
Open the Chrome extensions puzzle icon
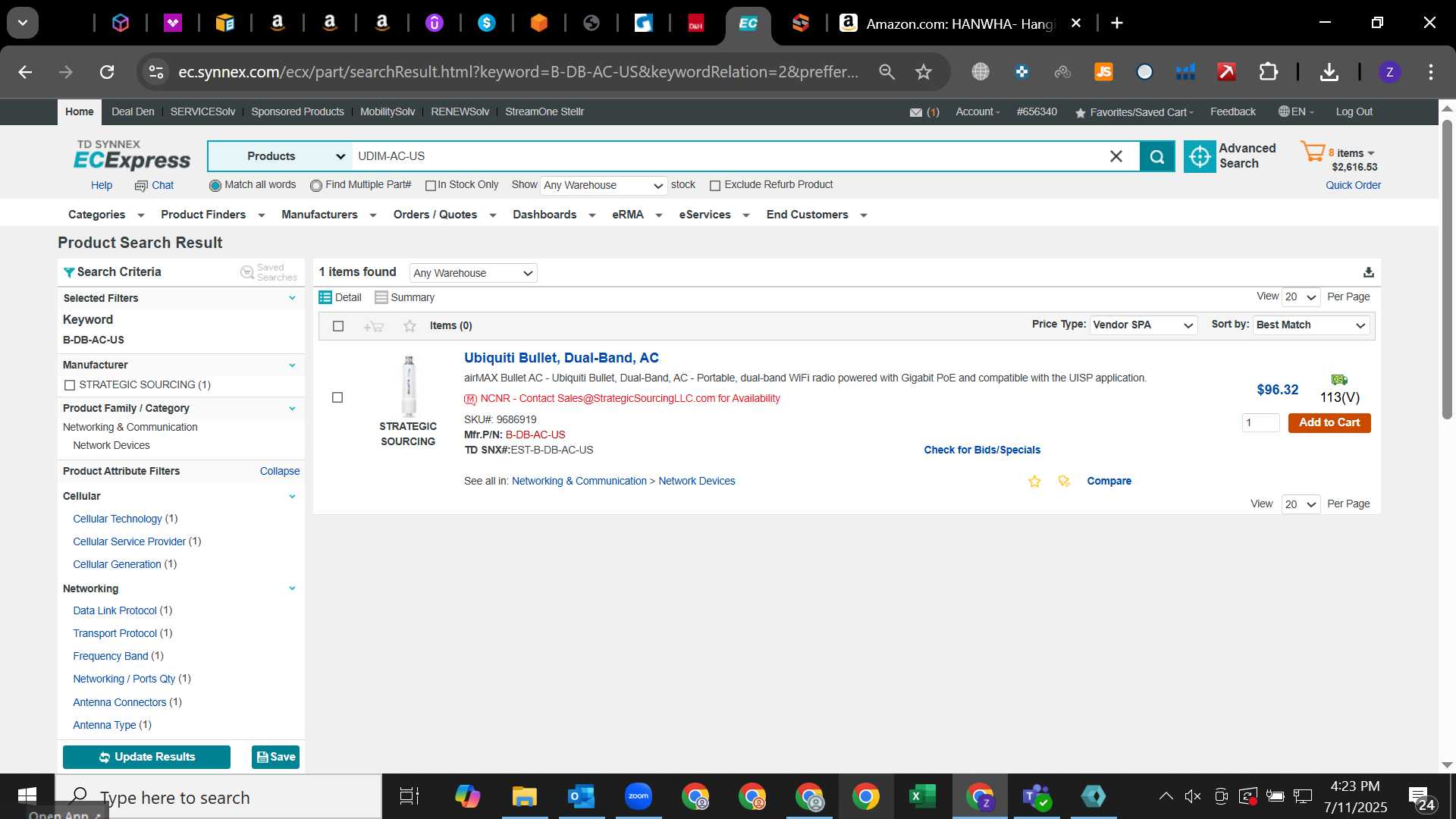pos(1268,72)
